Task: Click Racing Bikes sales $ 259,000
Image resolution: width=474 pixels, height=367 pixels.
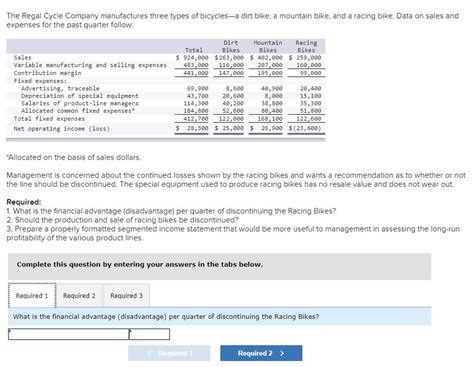Action: tap(305, 58)
